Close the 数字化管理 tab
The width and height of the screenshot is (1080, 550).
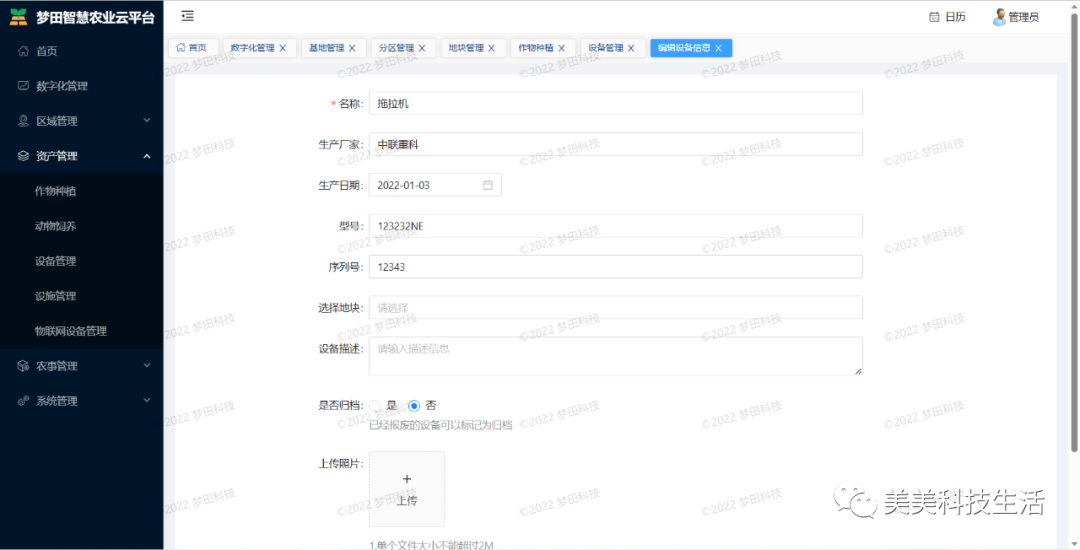[x=282, y=48]
